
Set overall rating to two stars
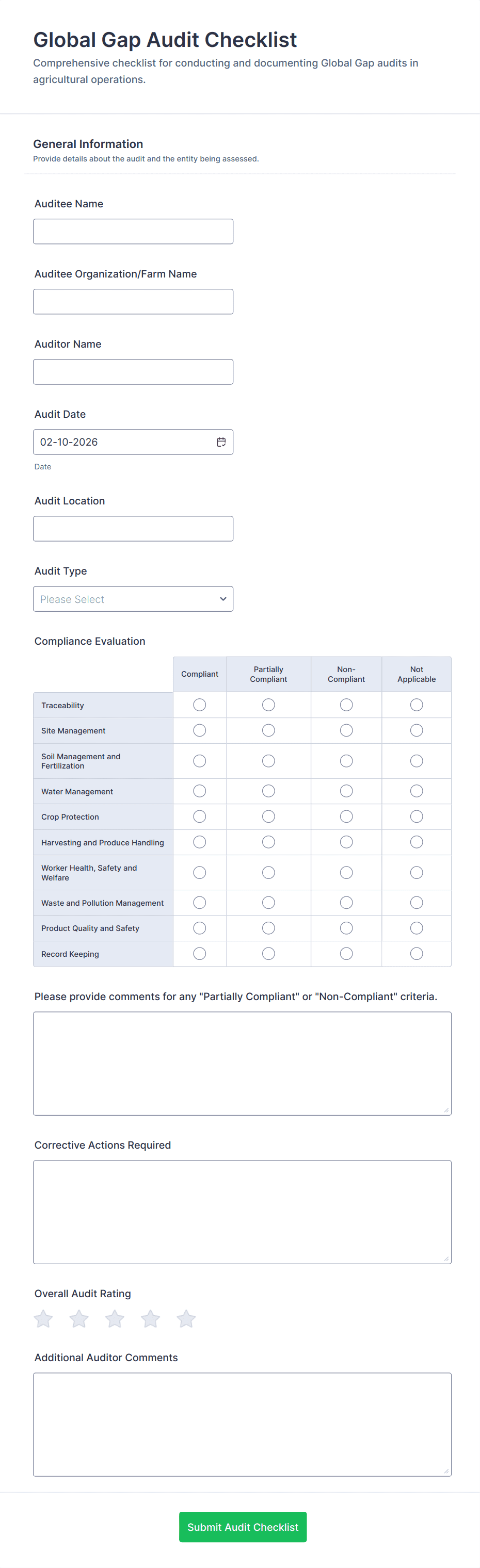(79, 1319)
